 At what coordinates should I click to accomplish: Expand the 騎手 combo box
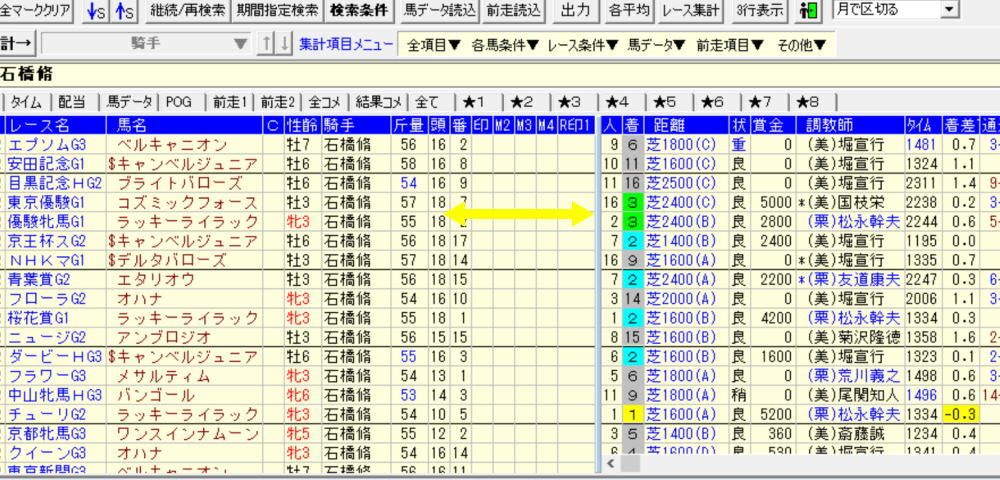pyautogui.click(x=239, y=44)
